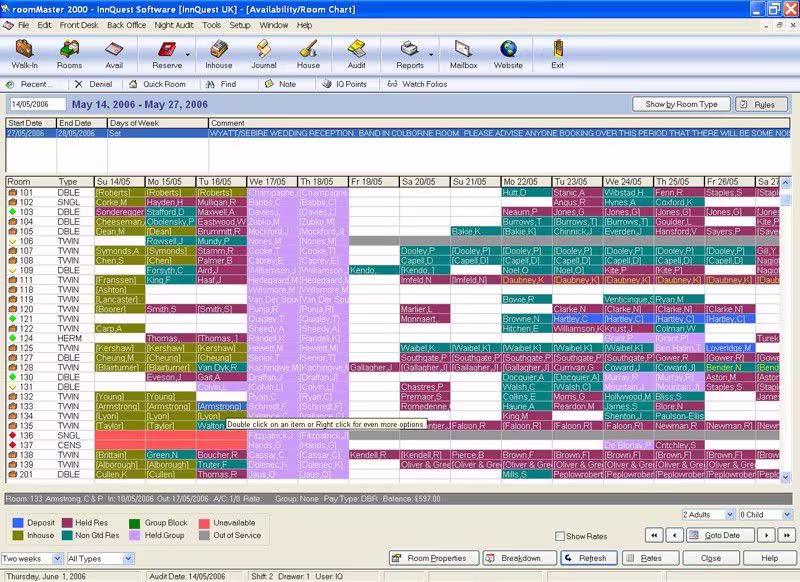Open the Walk-In toolbar icon
The image size is (800, 582).
[24, 54]
